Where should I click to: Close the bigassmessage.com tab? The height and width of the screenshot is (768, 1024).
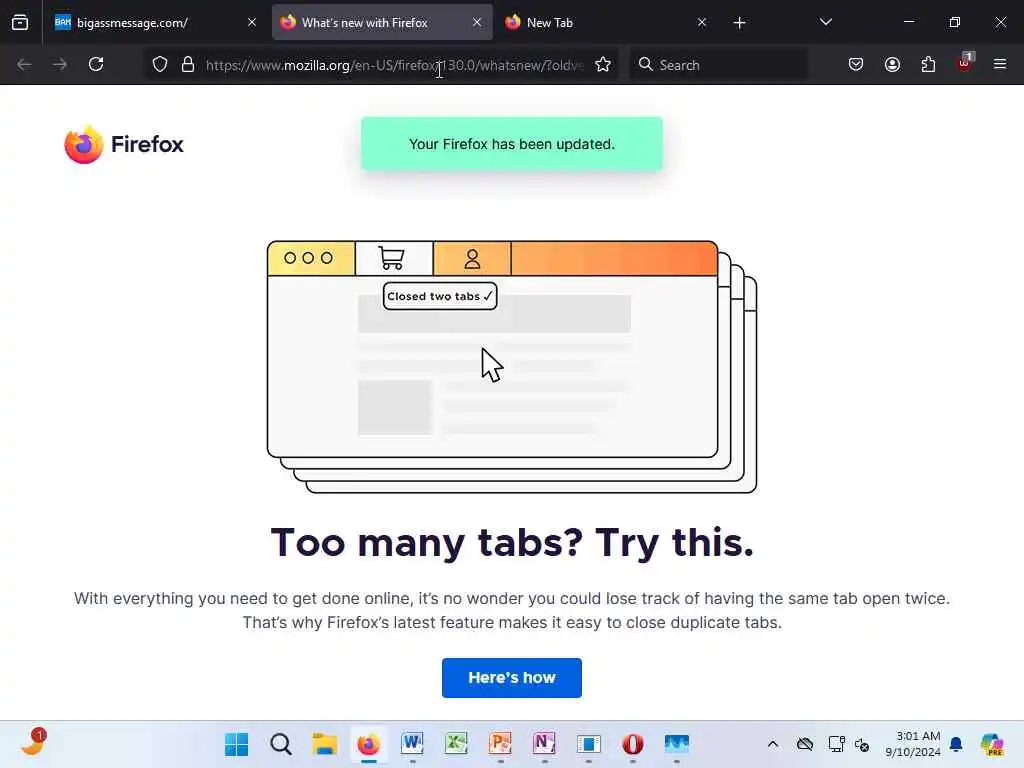tap(251, 23)
